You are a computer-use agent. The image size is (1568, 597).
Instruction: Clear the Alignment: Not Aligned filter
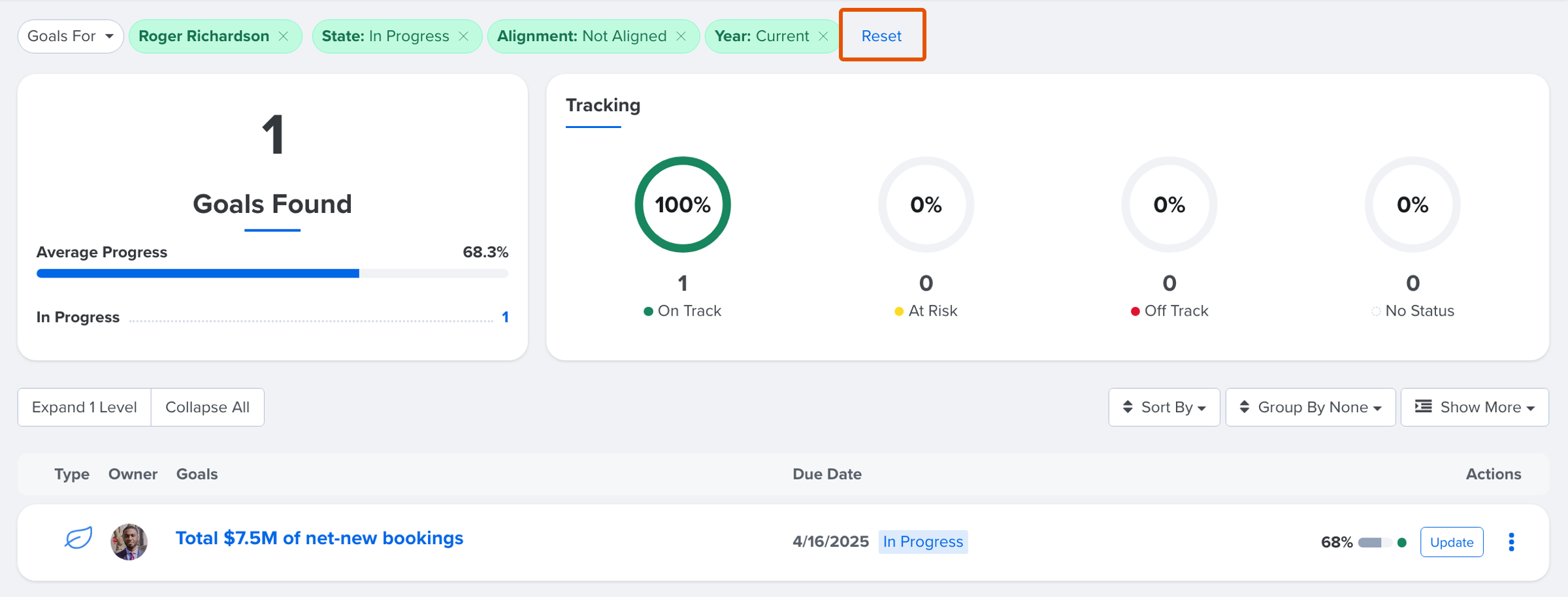[681, 37]
